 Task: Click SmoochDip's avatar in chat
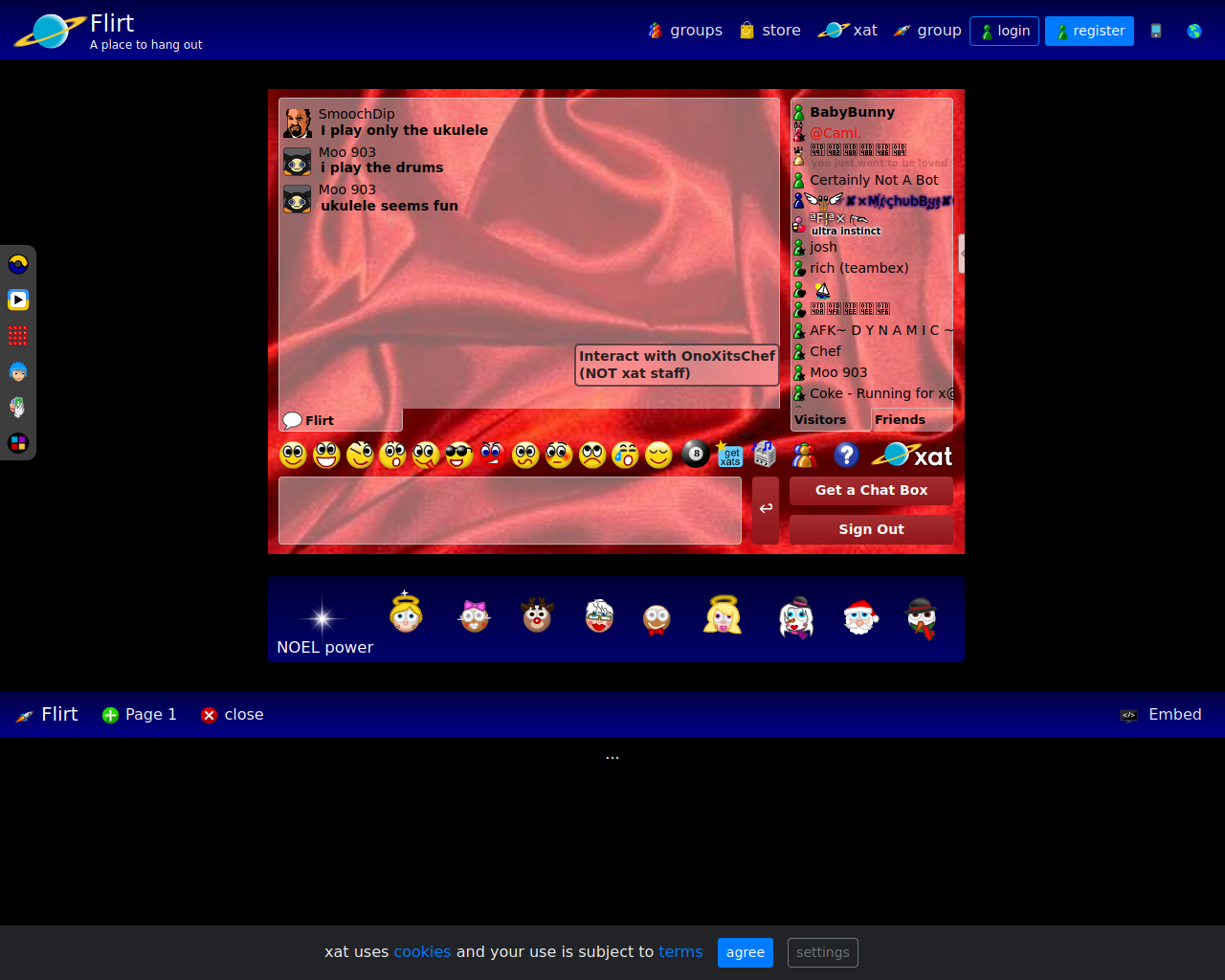click(298, 123)
